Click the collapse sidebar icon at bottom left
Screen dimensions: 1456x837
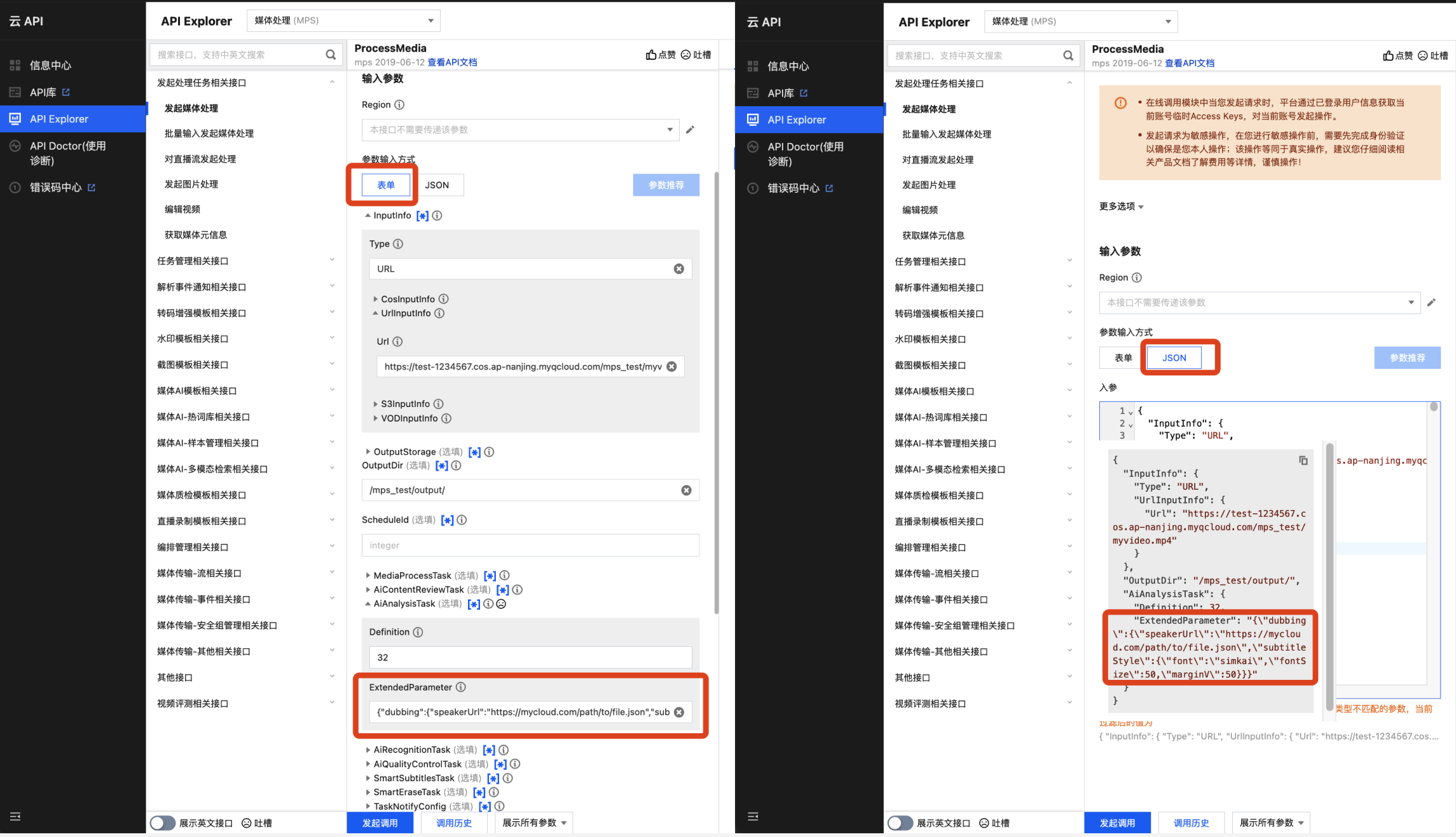coord(15,816)
